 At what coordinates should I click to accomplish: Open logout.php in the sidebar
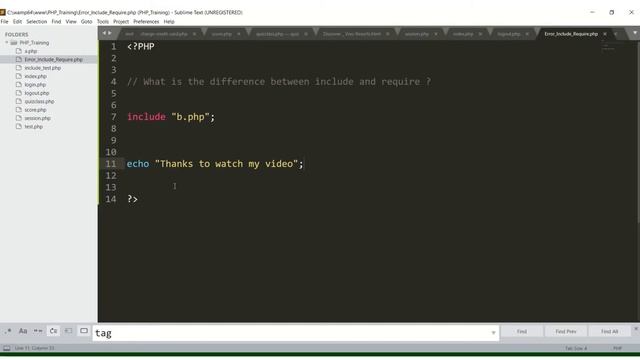(x=37, y=93)
